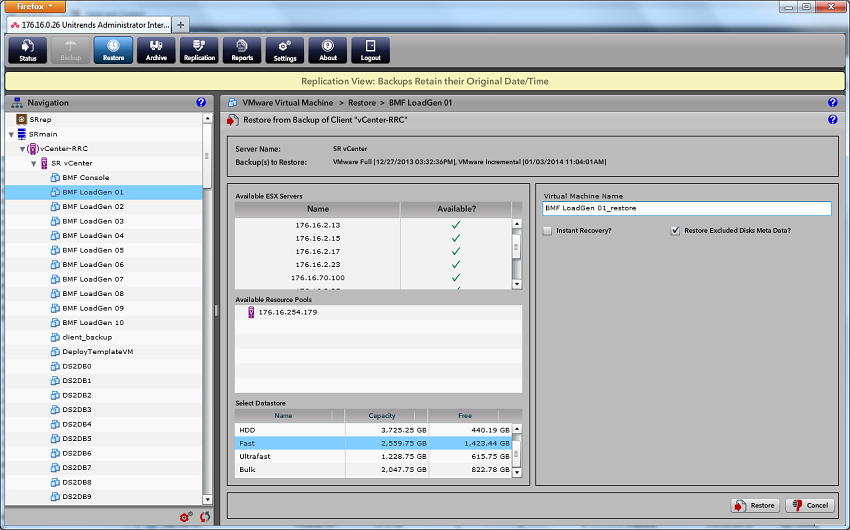
Task: Open the Firefox menu dropdown
Action: coord(35,7)
